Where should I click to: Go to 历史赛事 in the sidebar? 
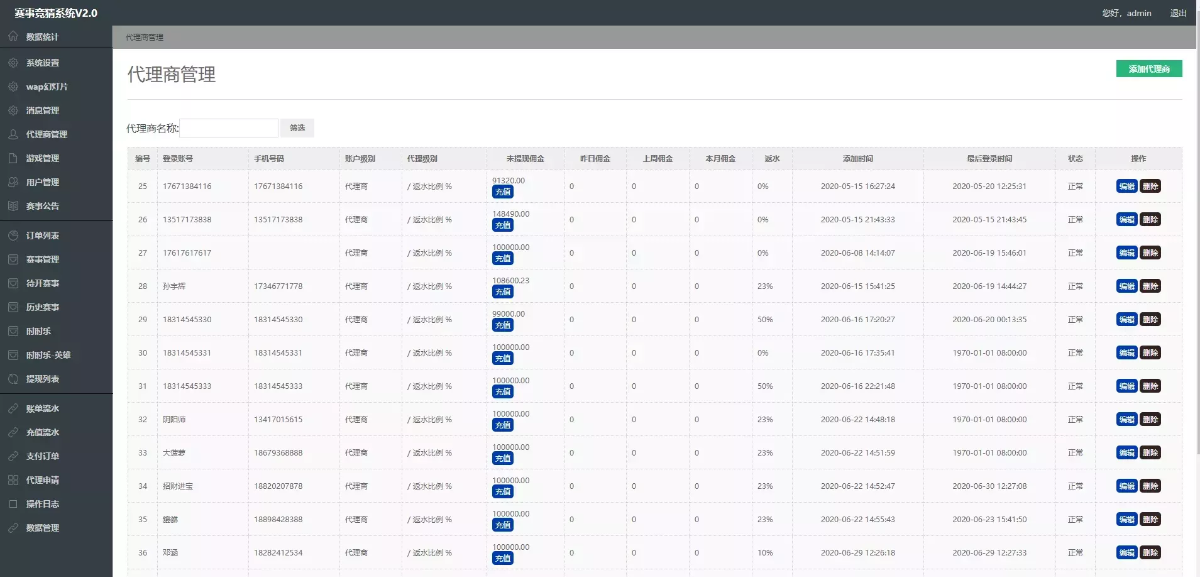(42, 308)
